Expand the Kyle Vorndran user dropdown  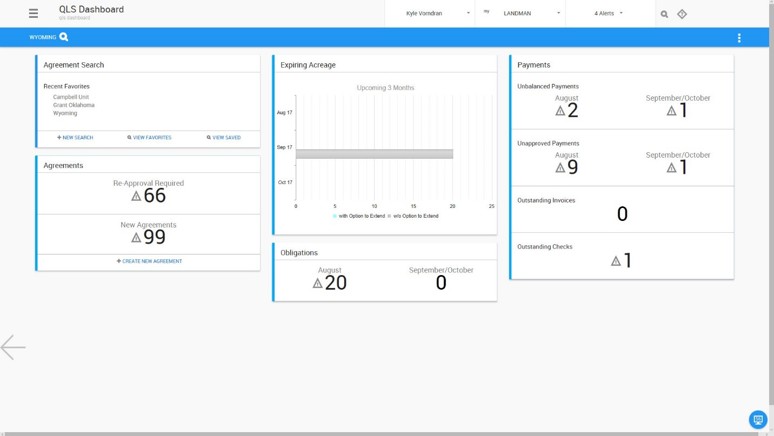[x=430, y=13]
